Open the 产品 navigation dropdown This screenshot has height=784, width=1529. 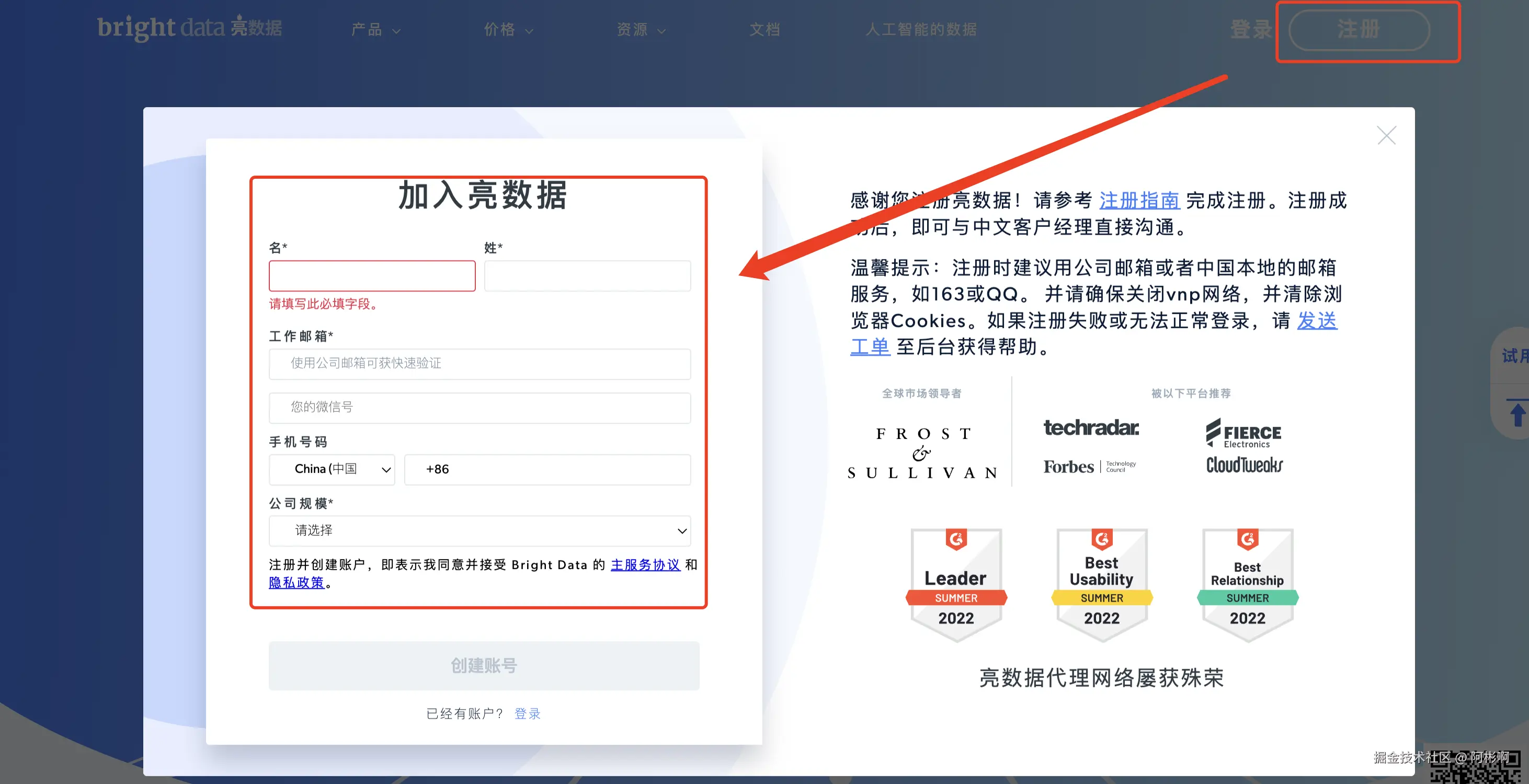pyautogui.click(x=376, y=30)
